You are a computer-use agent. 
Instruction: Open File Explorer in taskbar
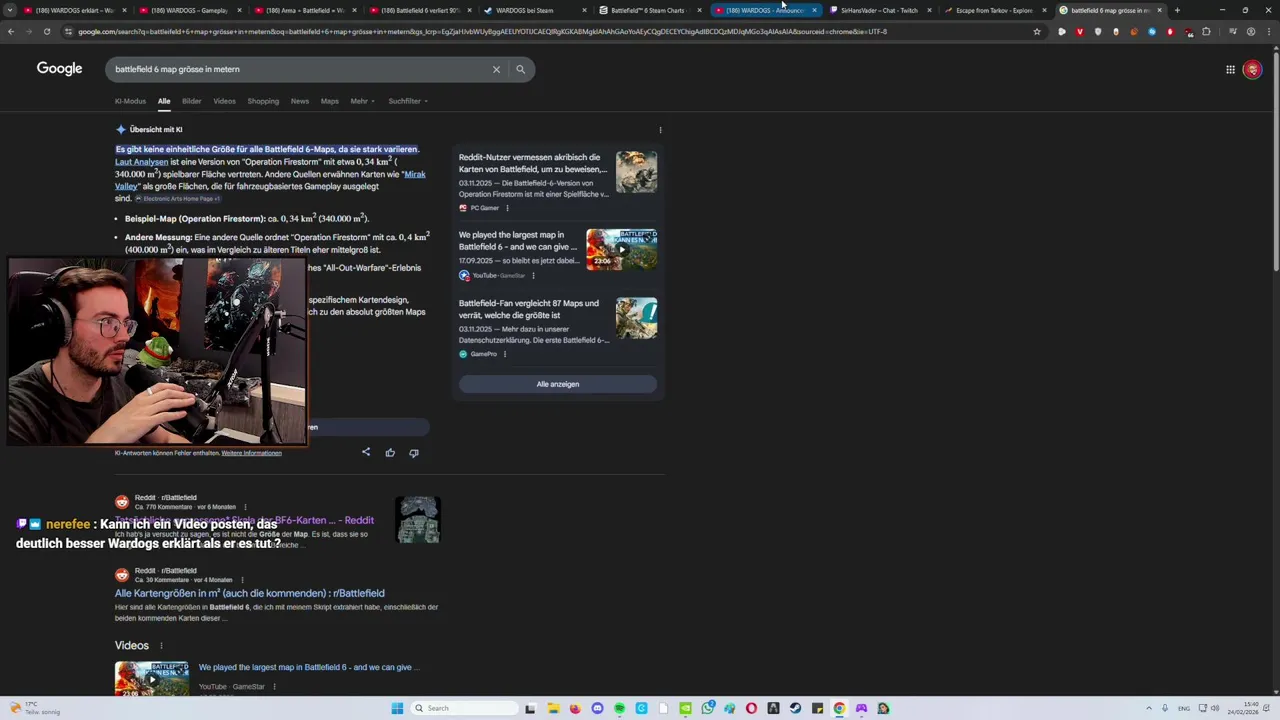[x=554, y=708]
